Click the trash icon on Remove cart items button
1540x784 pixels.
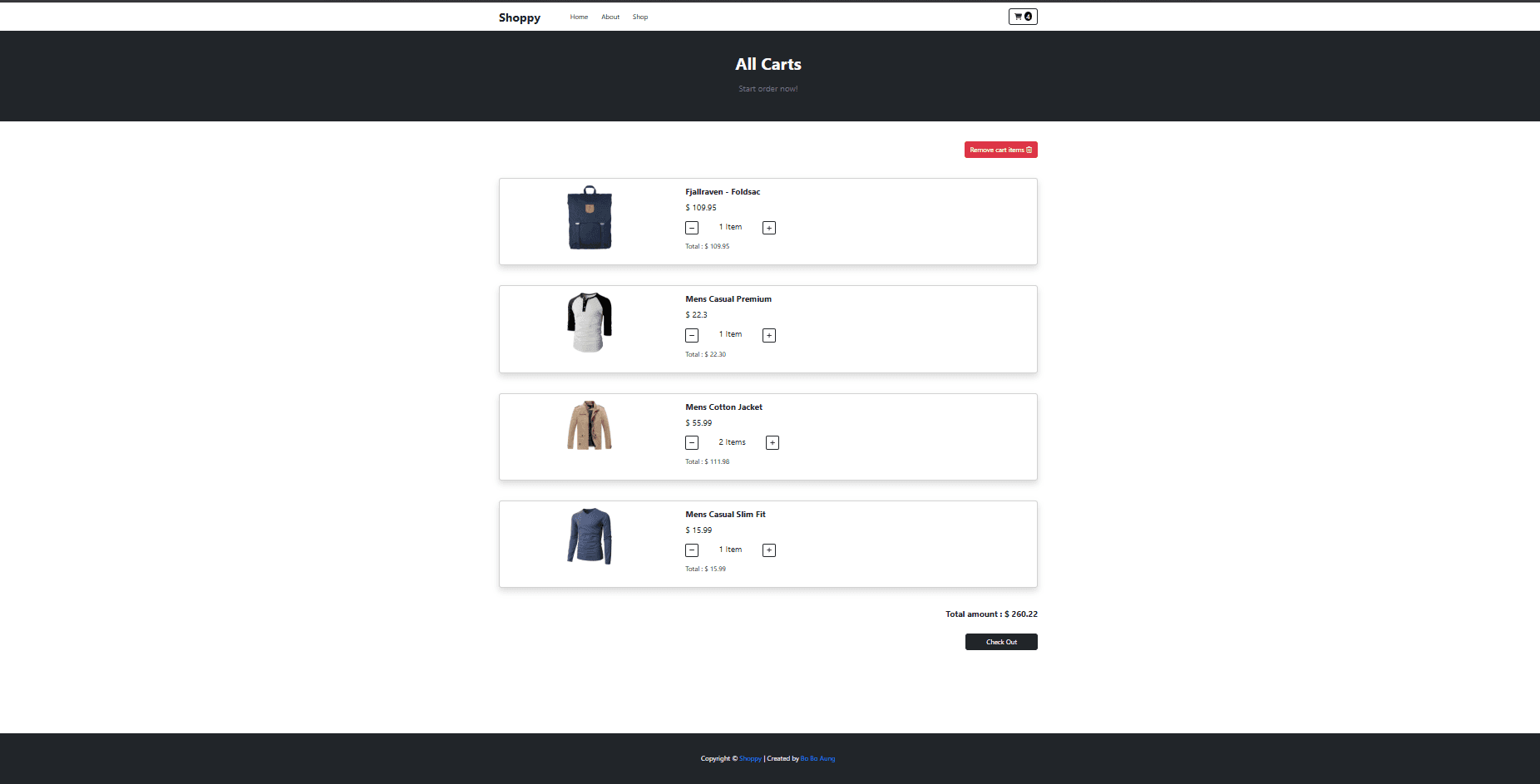click(1029, 150)
